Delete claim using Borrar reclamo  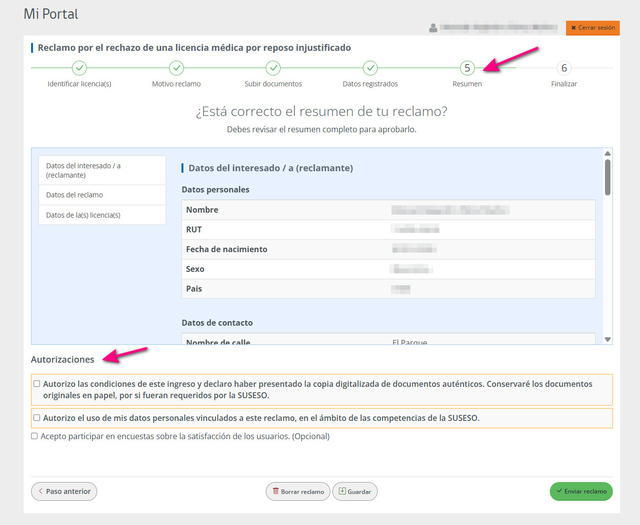click(298, 491)
